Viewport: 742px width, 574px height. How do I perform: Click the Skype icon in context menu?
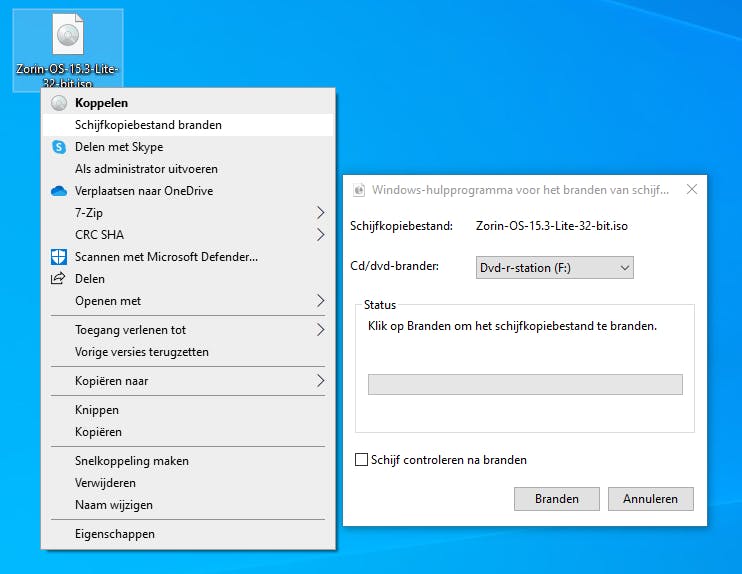(x=59, y=147)
